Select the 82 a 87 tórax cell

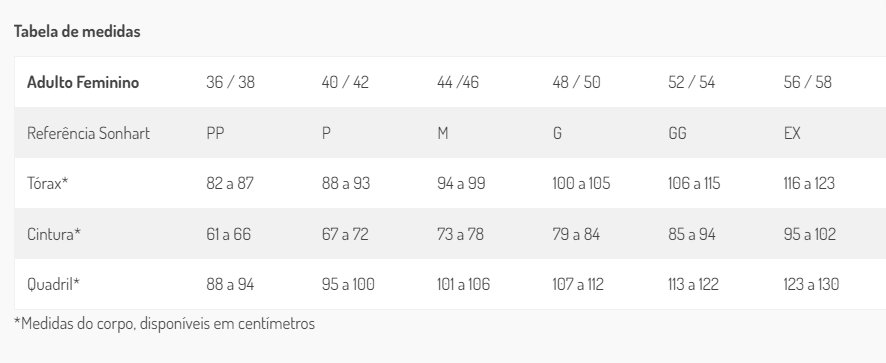(x=230, y=183)
